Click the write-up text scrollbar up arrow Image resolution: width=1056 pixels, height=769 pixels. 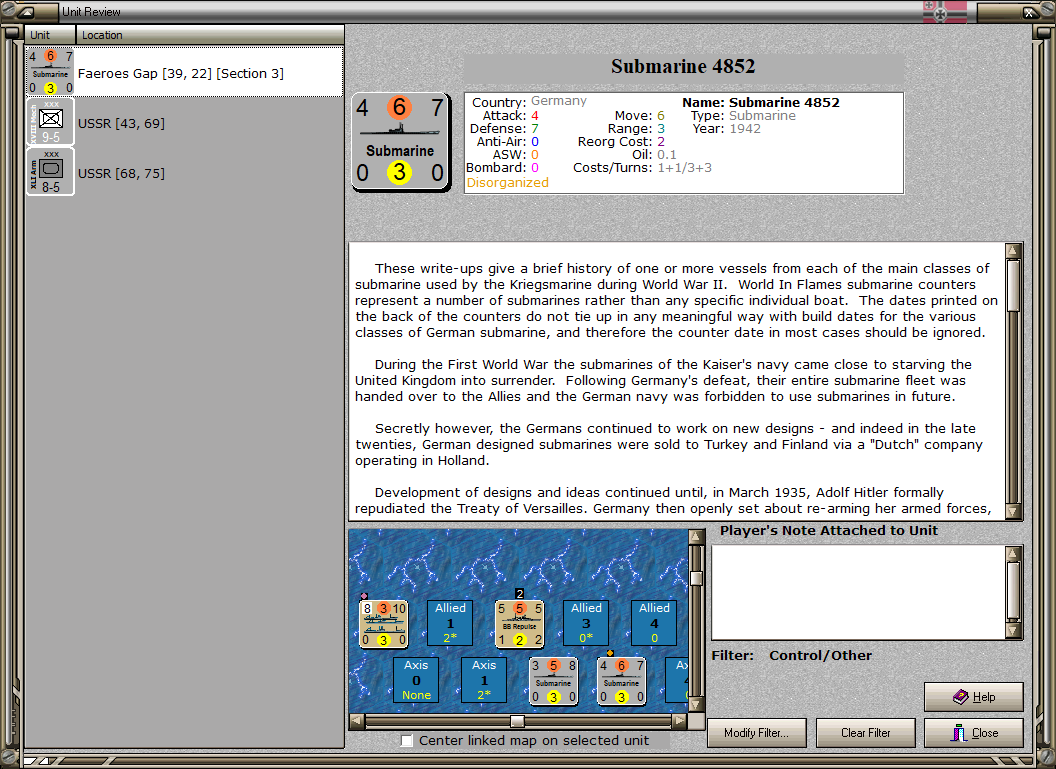(x=1013, y=251)
